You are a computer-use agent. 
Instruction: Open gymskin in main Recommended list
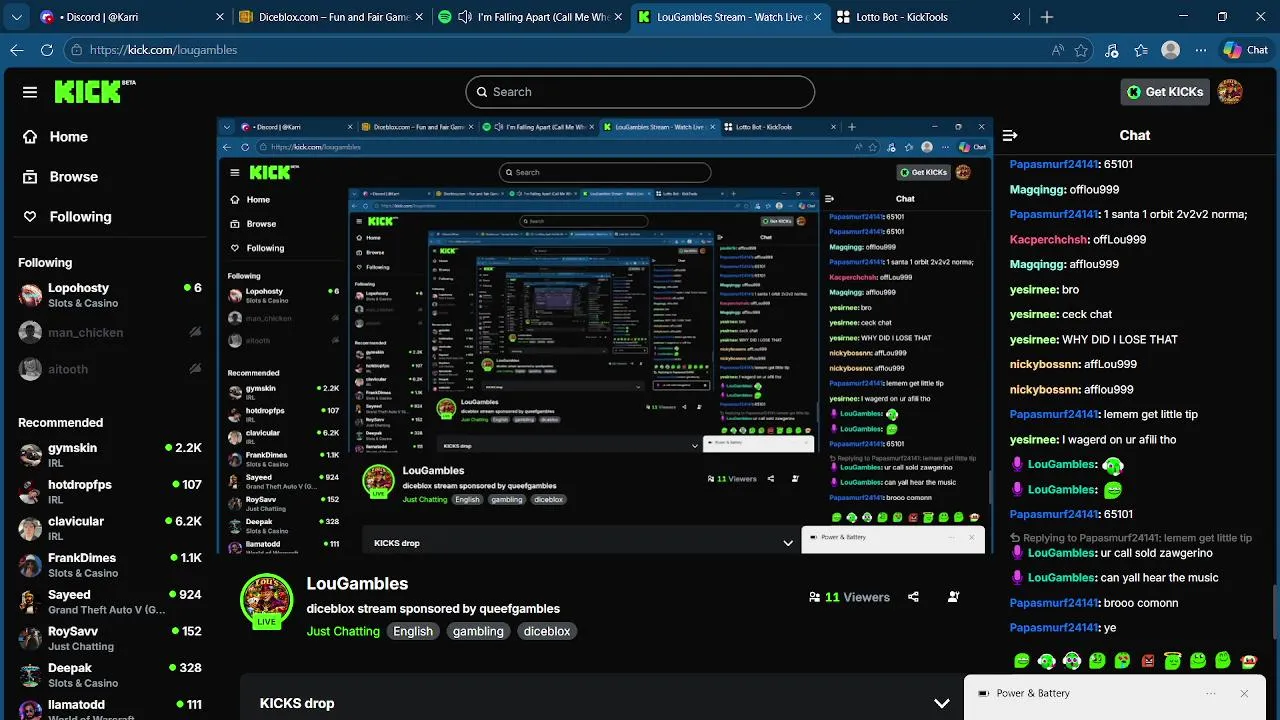coord(110,455)
